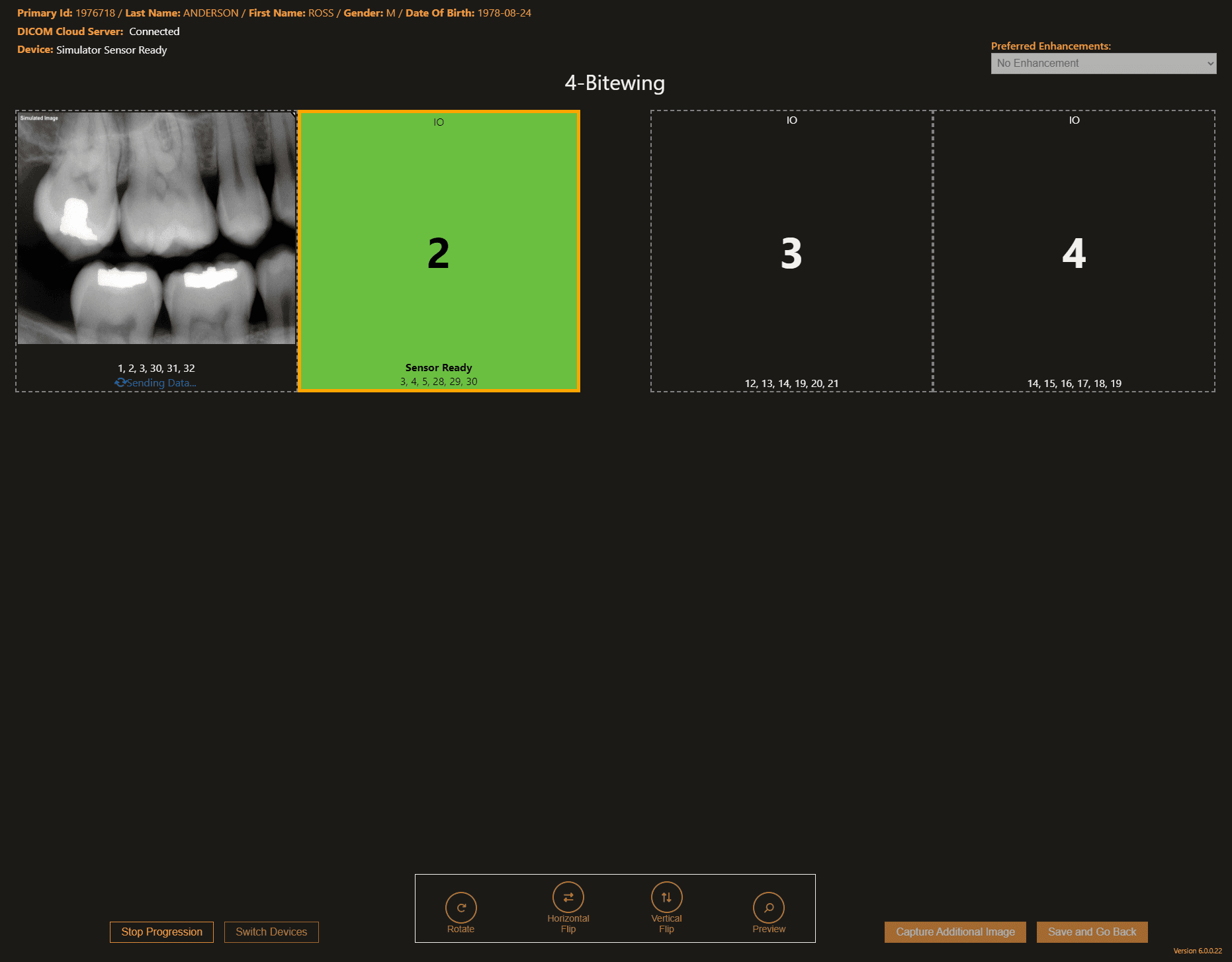The height and width of the screenshot is (962, 1232).
Task: Open the image Preview icon
Action: pos(768,908)
